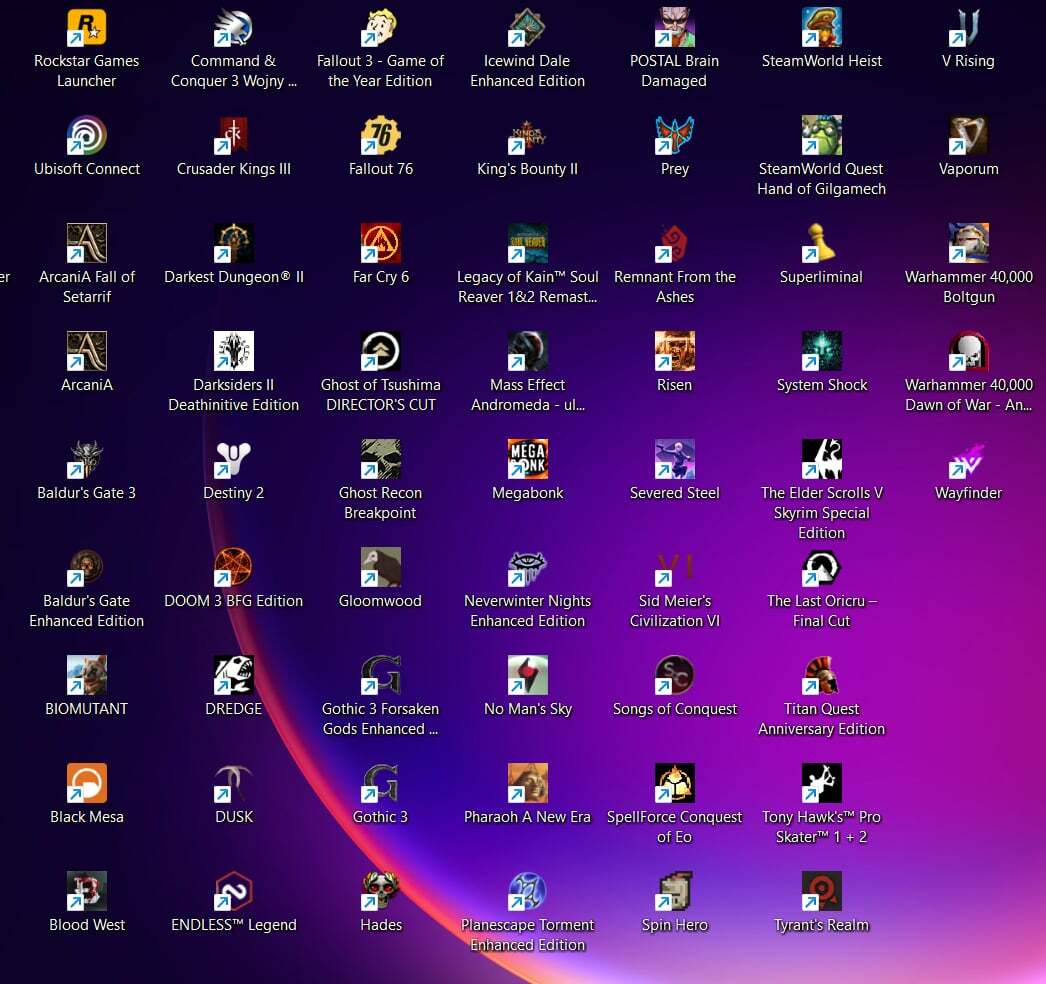Click the No Man's Sky icon

click(528, 676)
